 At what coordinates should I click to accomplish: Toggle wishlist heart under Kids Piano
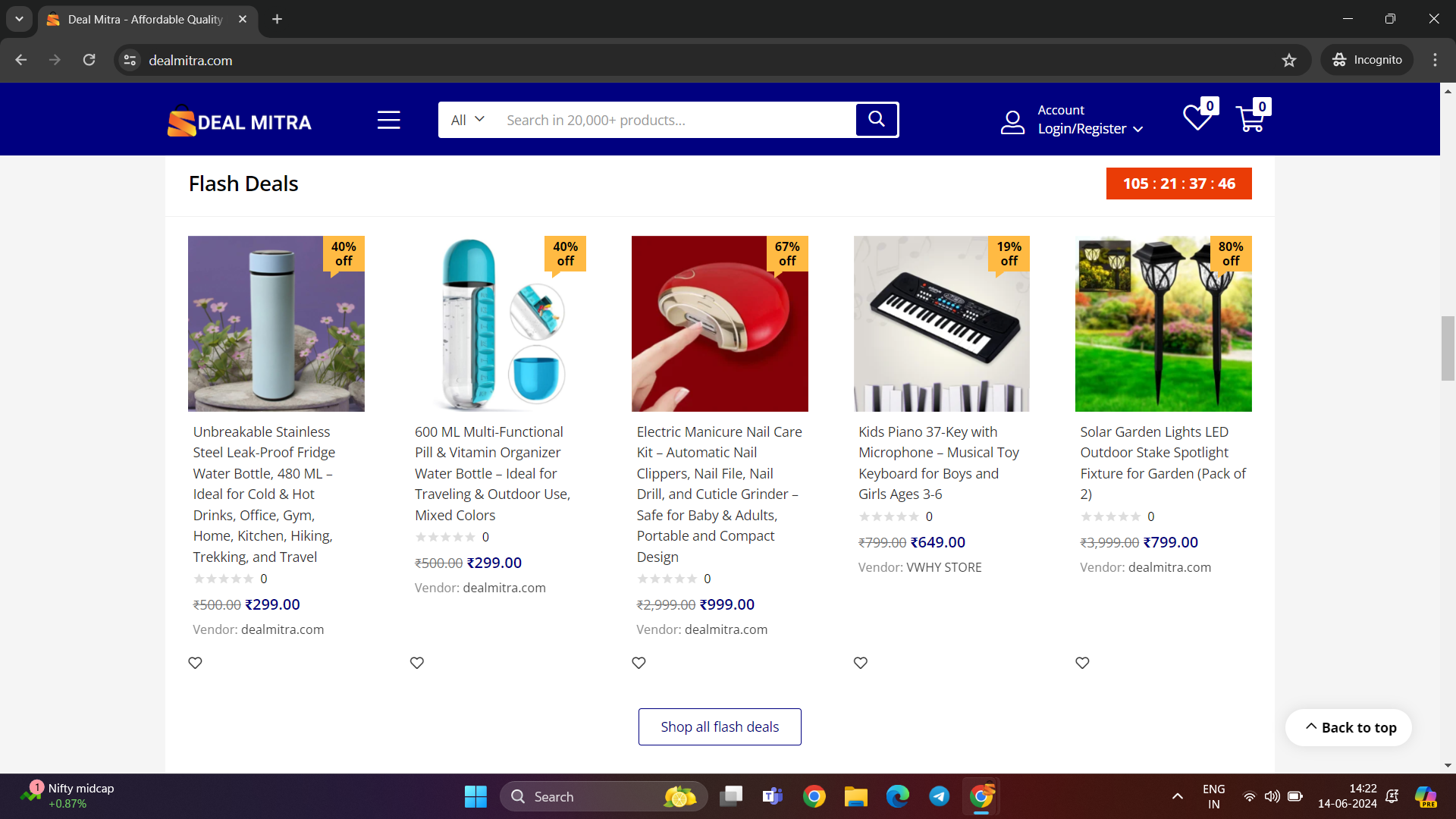point(860,663)
